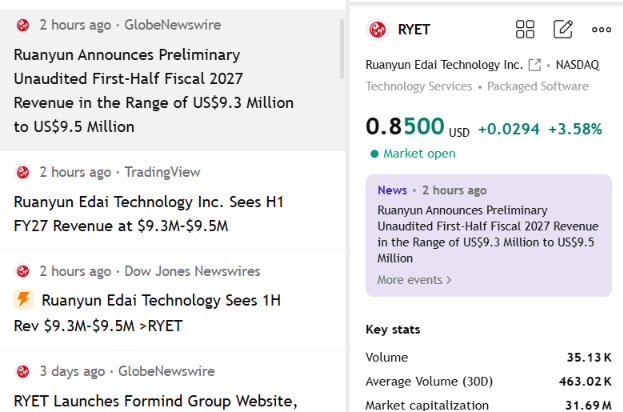This screenshot has height=412, width=623.
Task: Open the external link icon next to Ruanyun Edai Technology Inc.
Action: [535, 65]
